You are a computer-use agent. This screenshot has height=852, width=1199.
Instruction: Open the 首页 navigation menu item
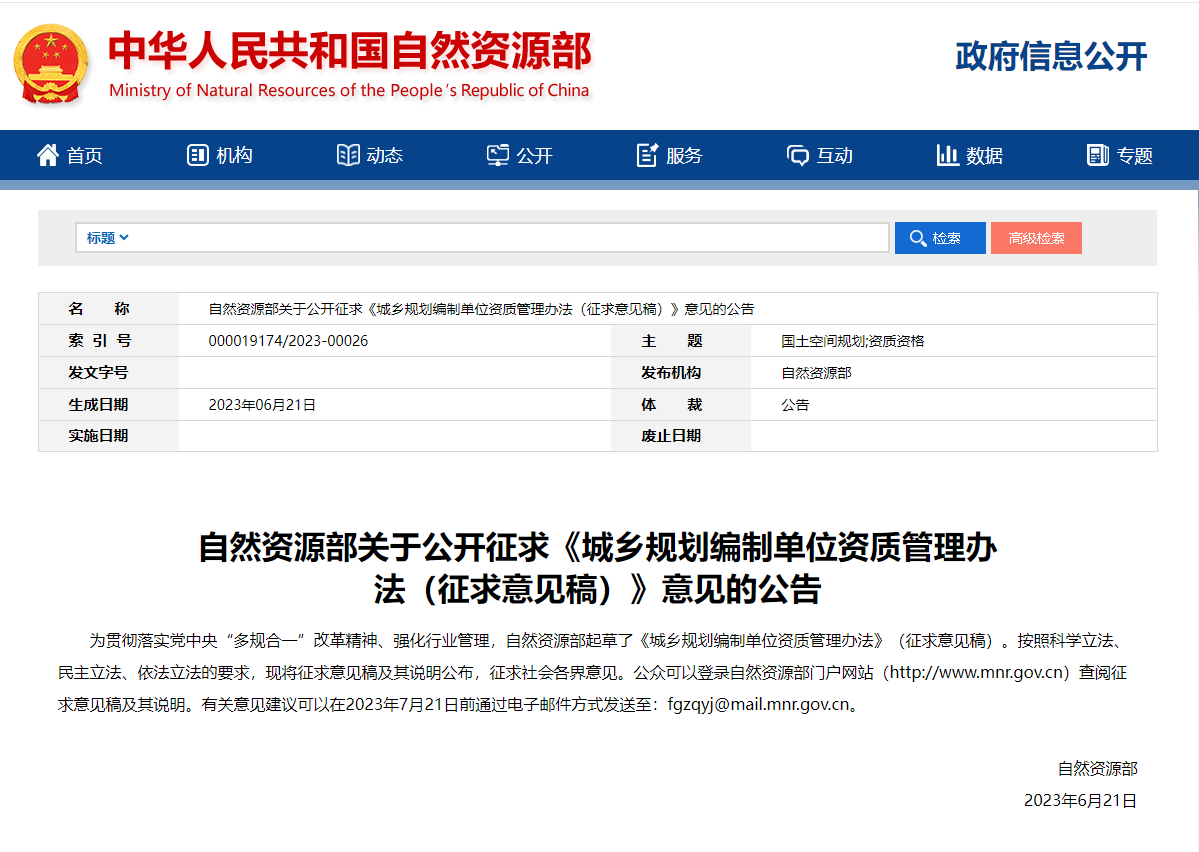pyautogui.click(x=70, y=155)
